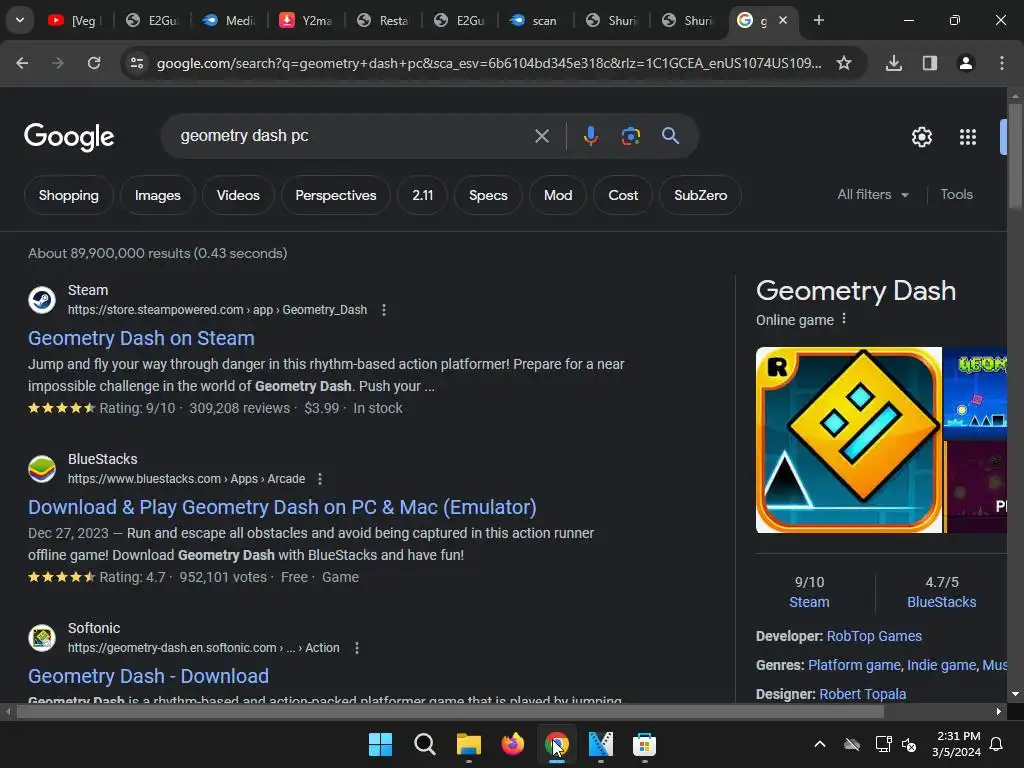This screenshot has width=1024, height=768.
Task: Open Geometry Dash - Download Softonic link
Action: [148, 677]
